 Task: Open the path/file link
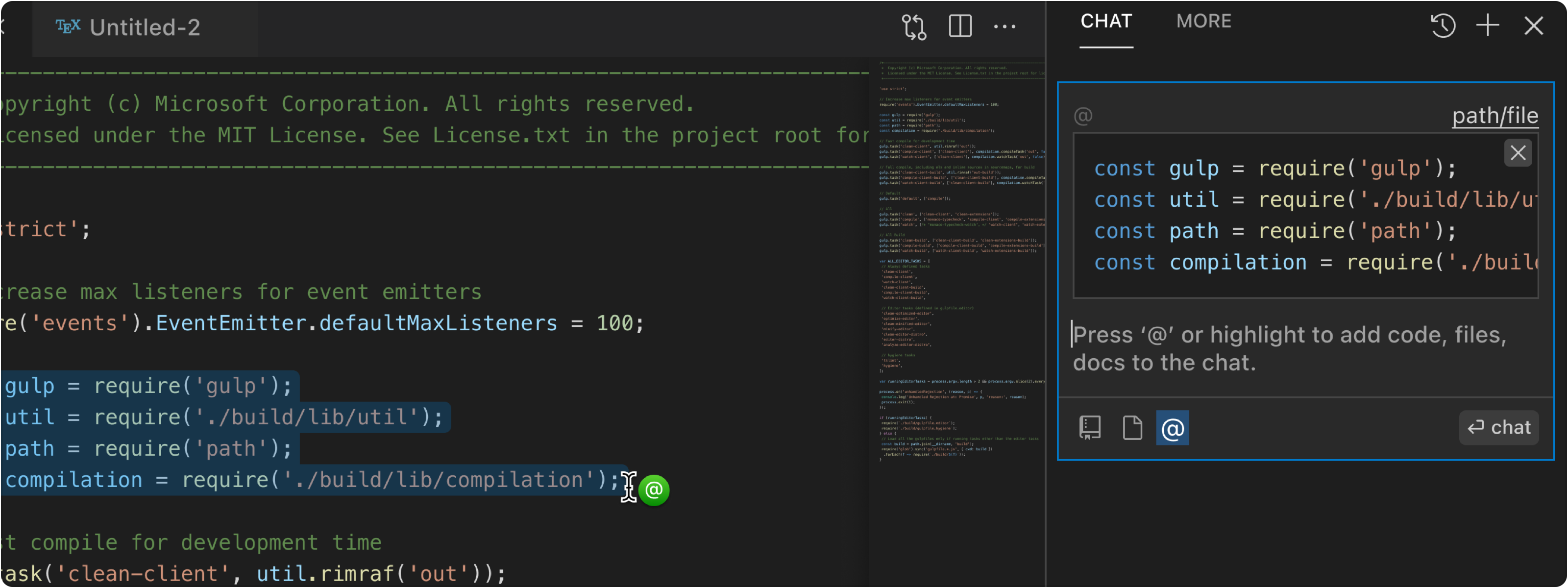tap(1494, 116)
